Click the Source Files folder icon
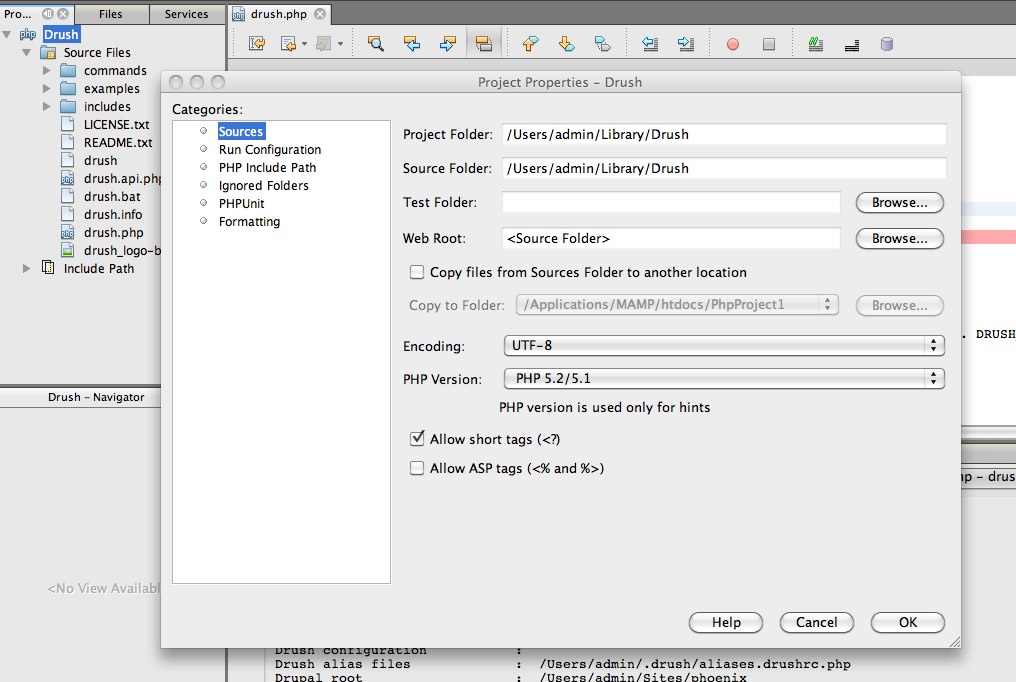This screenshot has height=682, width=1016. click(x=48, y=52)
